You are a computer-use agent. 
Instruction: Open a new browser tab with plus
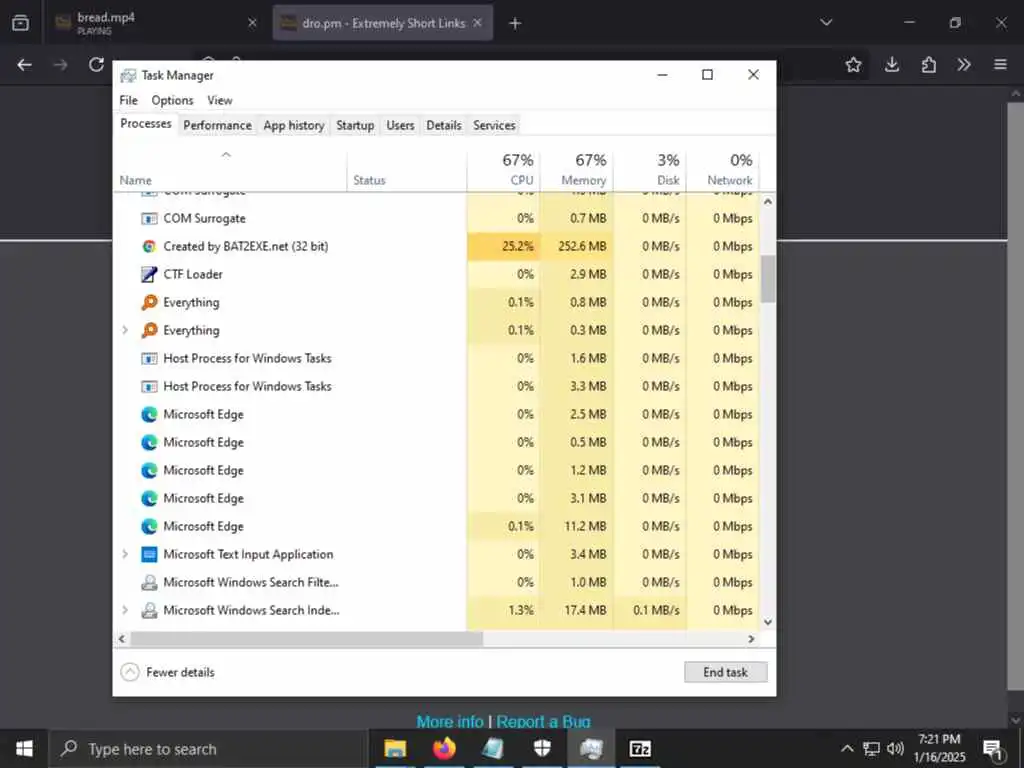pyautogui.click(x=515, y=24)
